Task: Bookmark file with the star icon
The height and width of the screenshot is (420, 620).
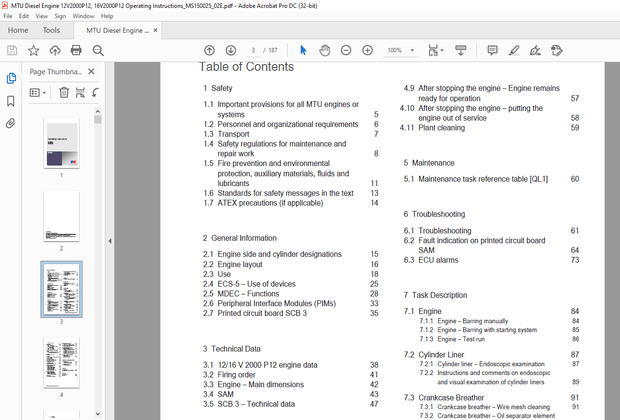Action: tap(34, 50)
